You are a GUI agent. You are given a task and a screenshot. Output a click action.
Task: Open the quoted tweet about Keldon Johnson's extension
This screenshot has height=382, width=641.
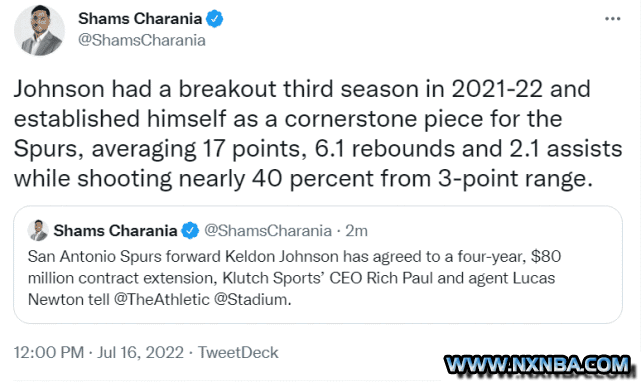318,265
